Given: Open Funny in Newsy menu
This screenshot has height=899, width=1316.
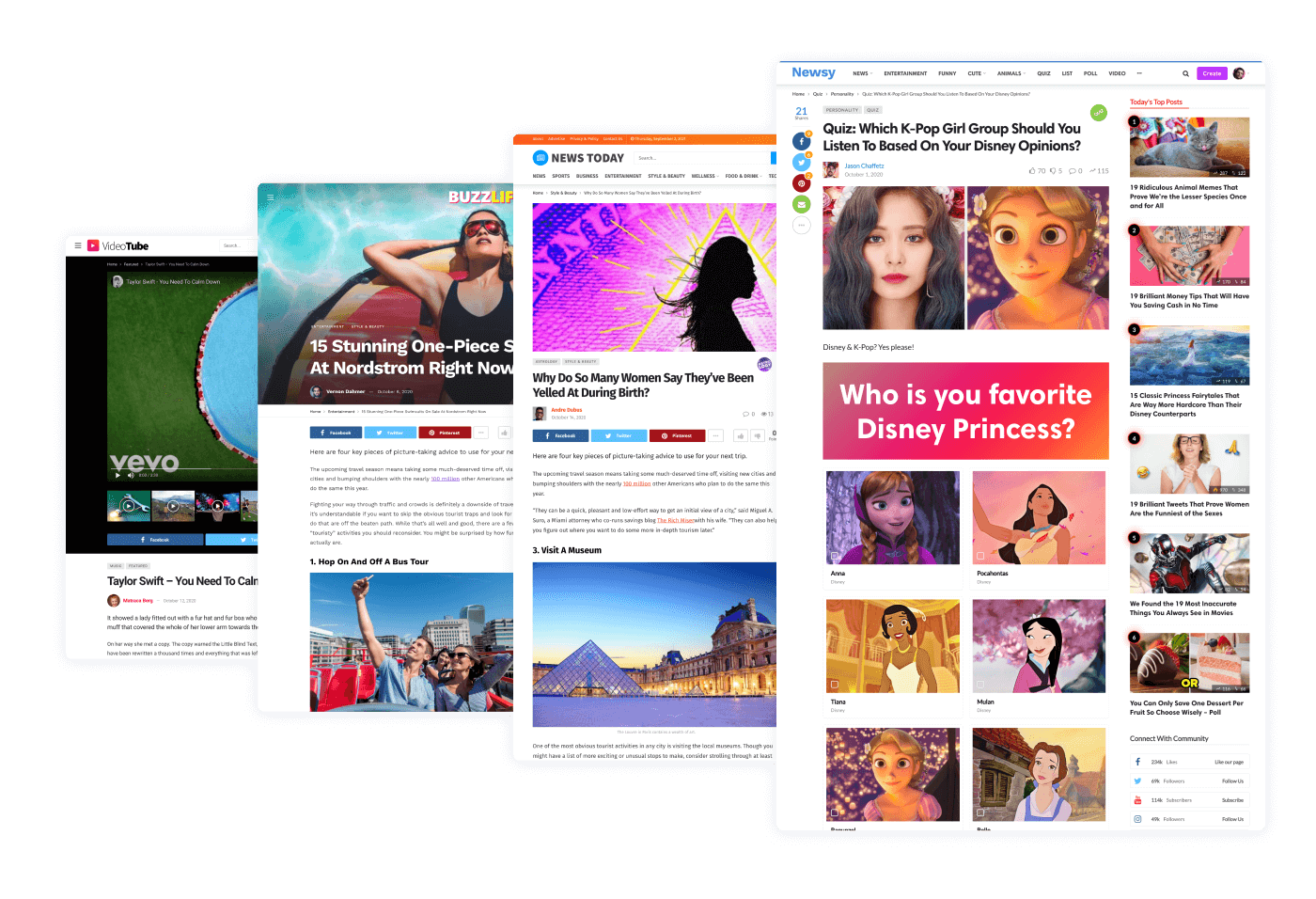Looking at the screenshot, I should [x=947, y=73].
